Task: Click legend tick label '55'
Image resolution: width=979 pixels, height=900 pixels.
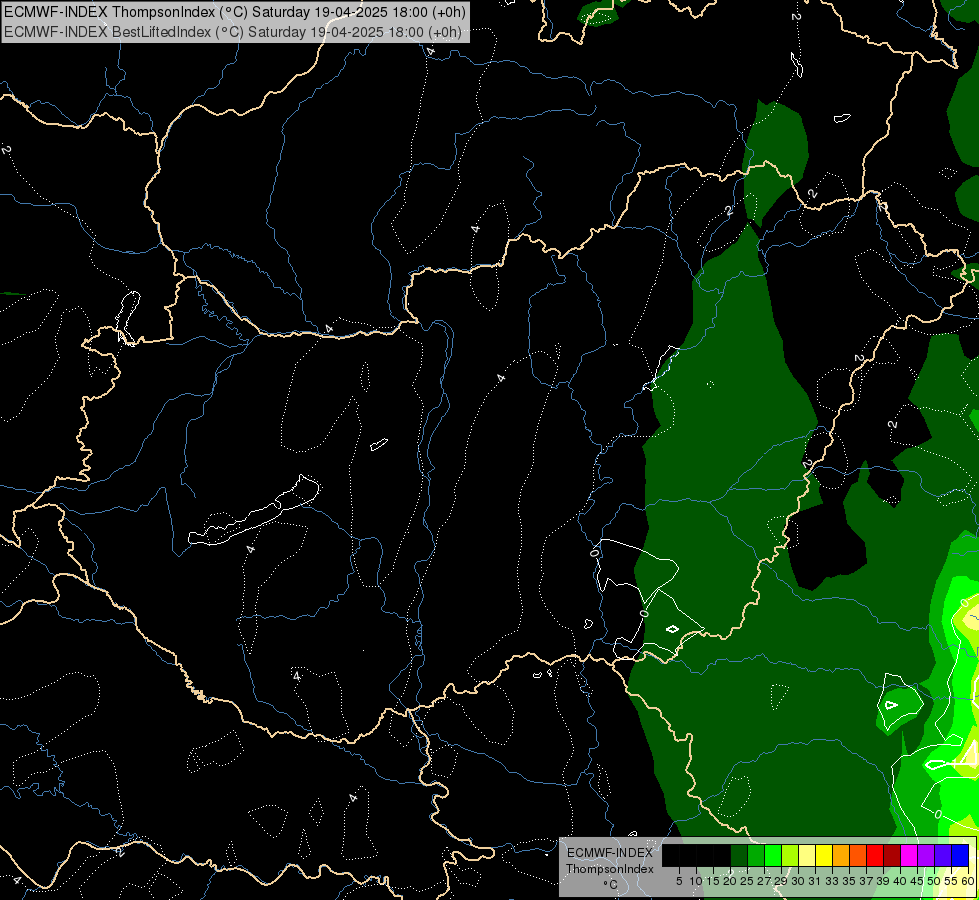Action: click(951, 881)
